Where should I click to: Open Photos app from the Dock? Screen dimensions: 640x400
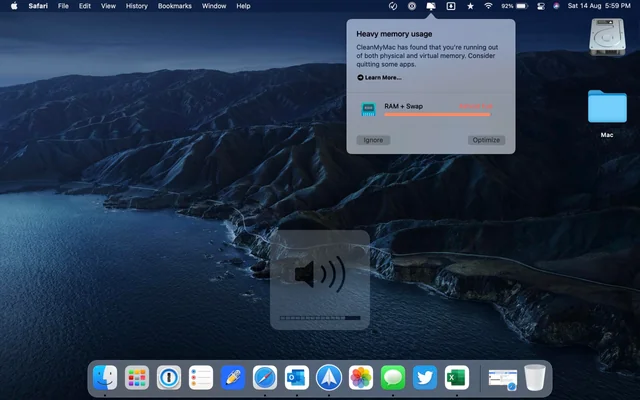click(361, 378)
